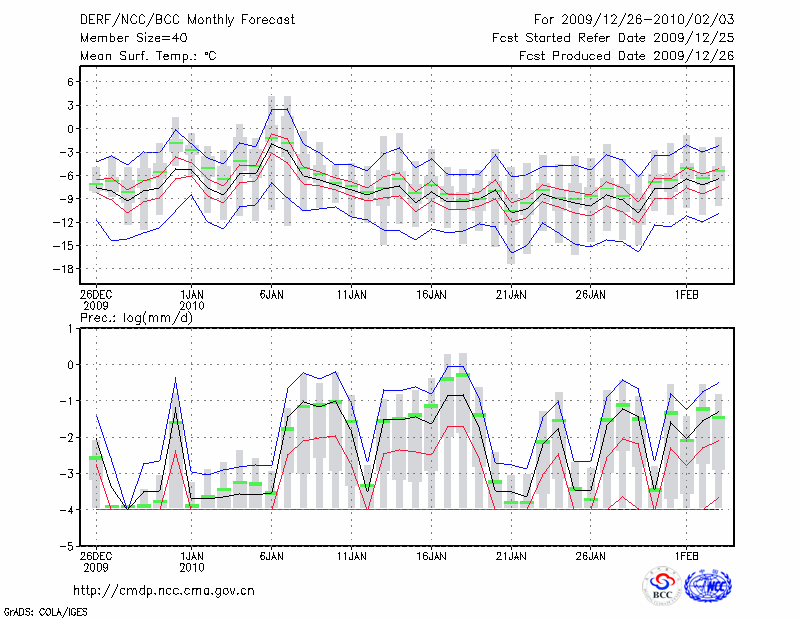Click the Mean Surf. Temp. label
Image resolution: width=800 pixels, height=618 pixels.
tap(148, 56)
